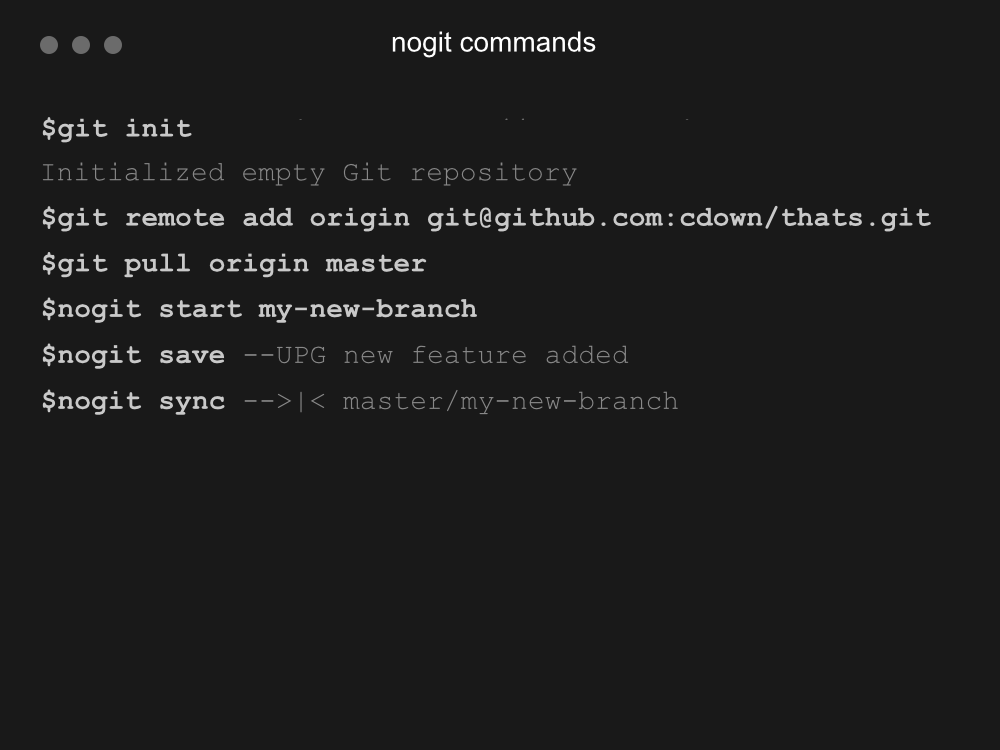Click the '$nogit sync' command
The image size is (1000, 750).
[133, 401]
